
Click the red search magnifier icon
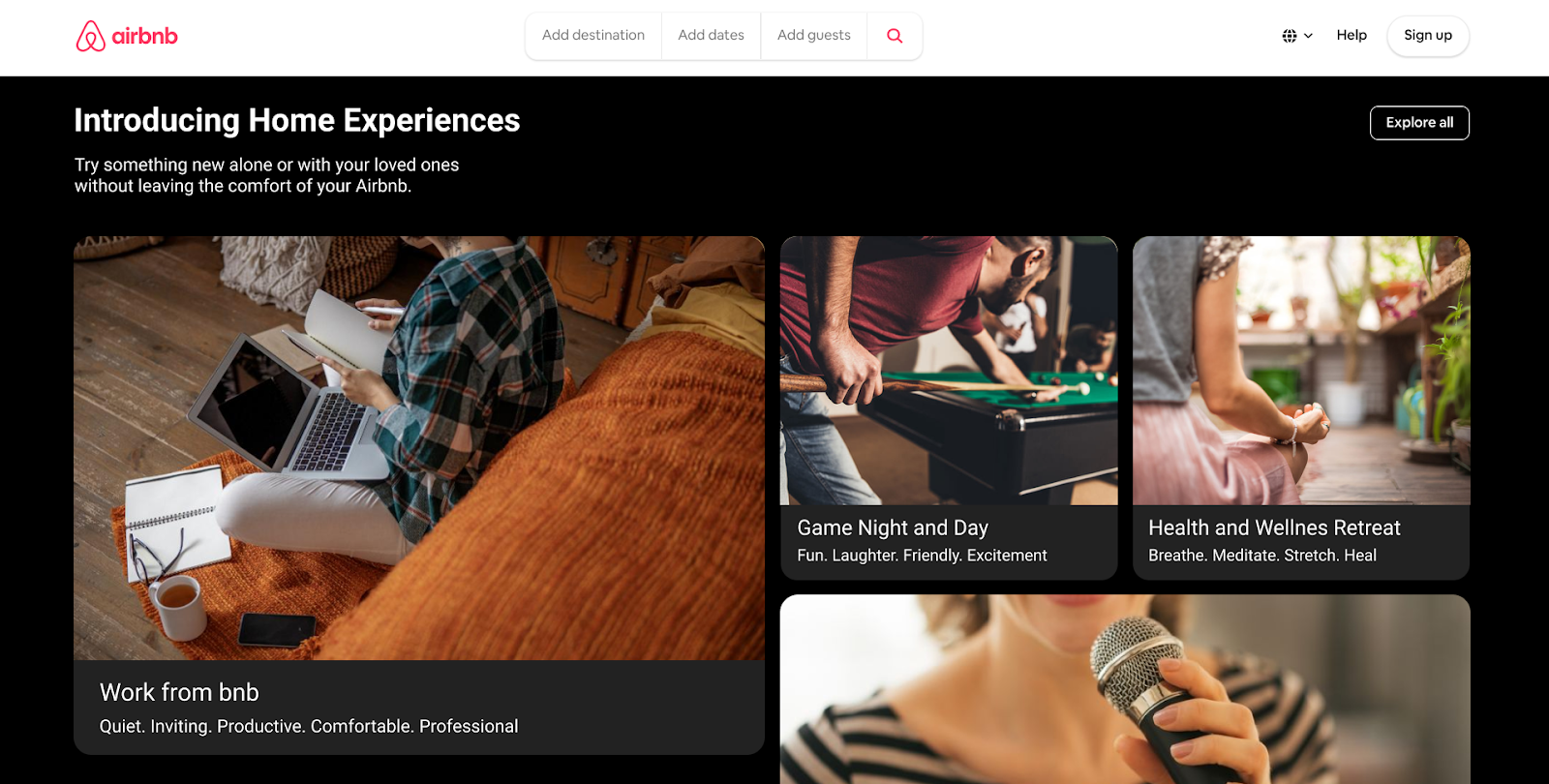tap(895, 36)
